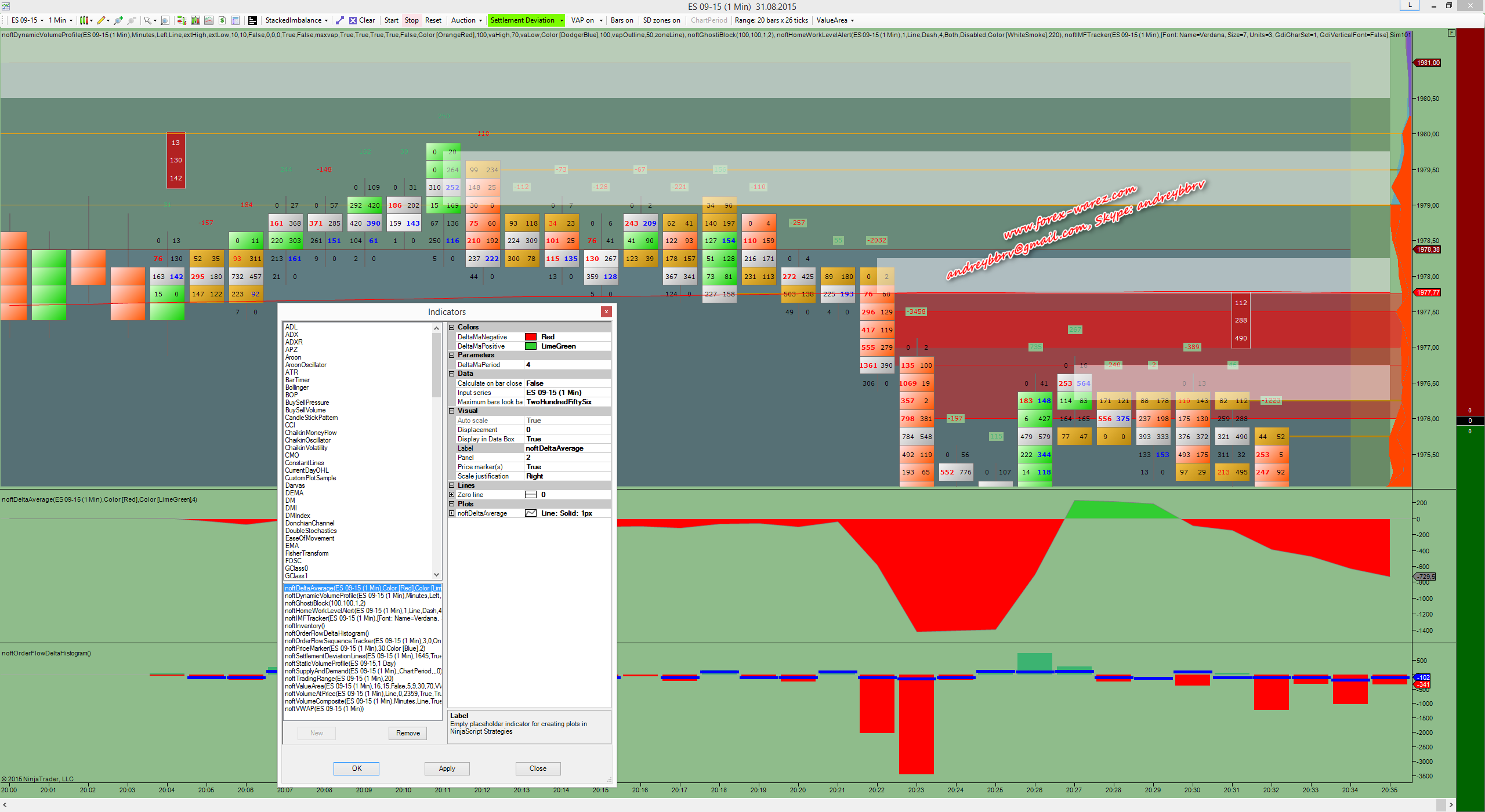Toggle SD zones on button
Image resolution: width=1485 pixels, height=812 pixels.
coord(661,20)
